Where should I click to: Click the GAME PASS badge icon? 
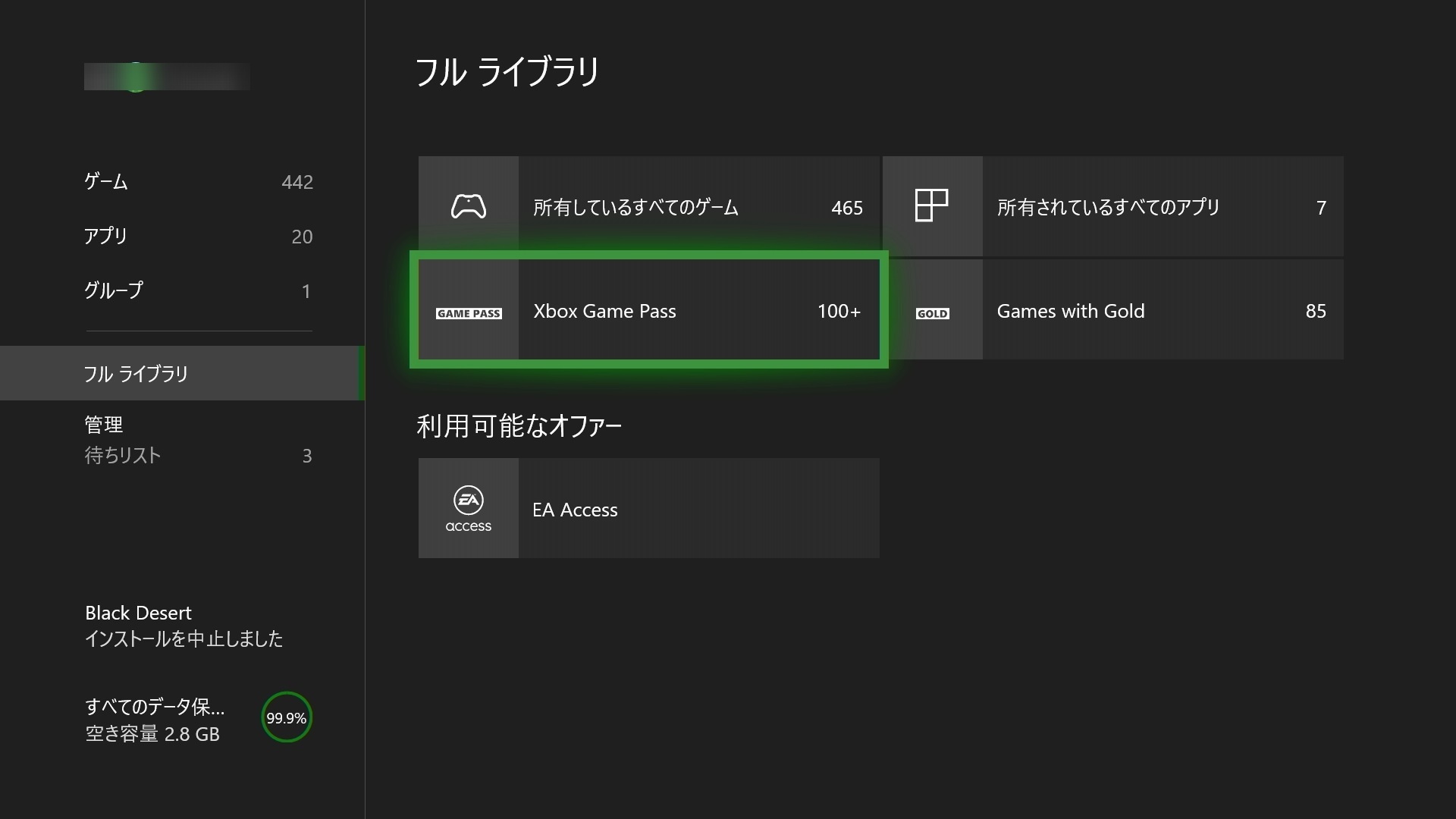click(468, 312)
